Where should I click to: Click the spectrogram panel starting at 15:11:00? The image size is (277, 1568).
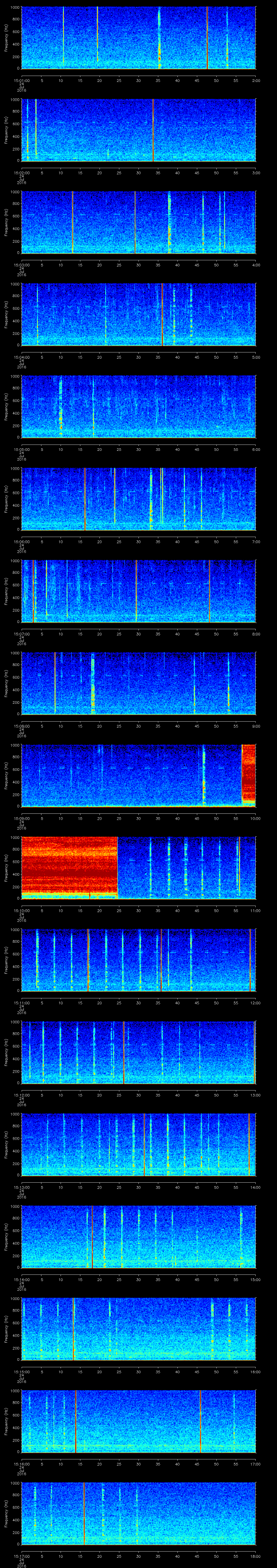point(139,960)
